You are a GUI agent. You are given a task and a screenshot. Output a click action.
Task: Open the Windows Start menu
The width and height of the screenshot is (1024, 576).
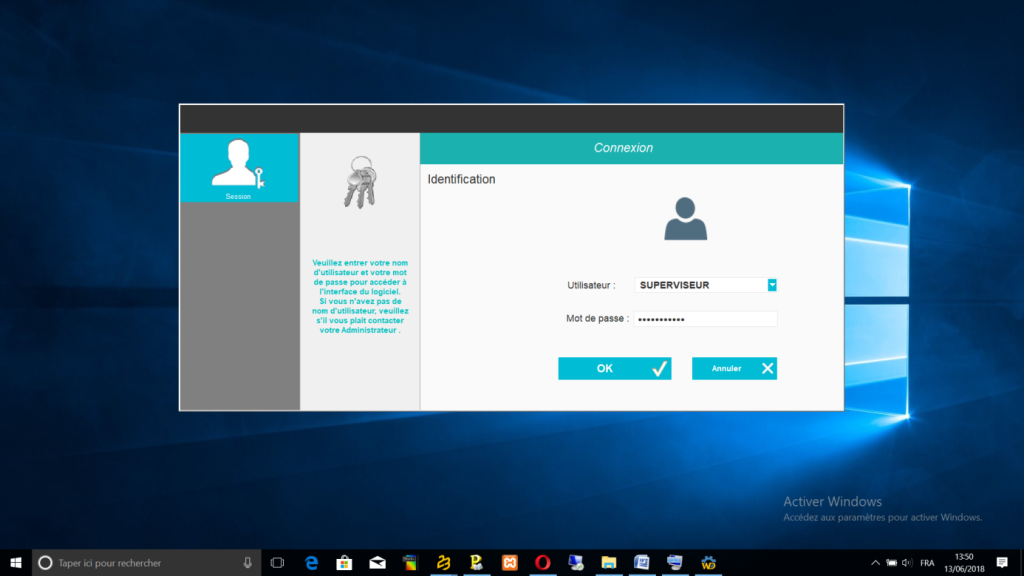pyautogui.click(x=16, y=563)
